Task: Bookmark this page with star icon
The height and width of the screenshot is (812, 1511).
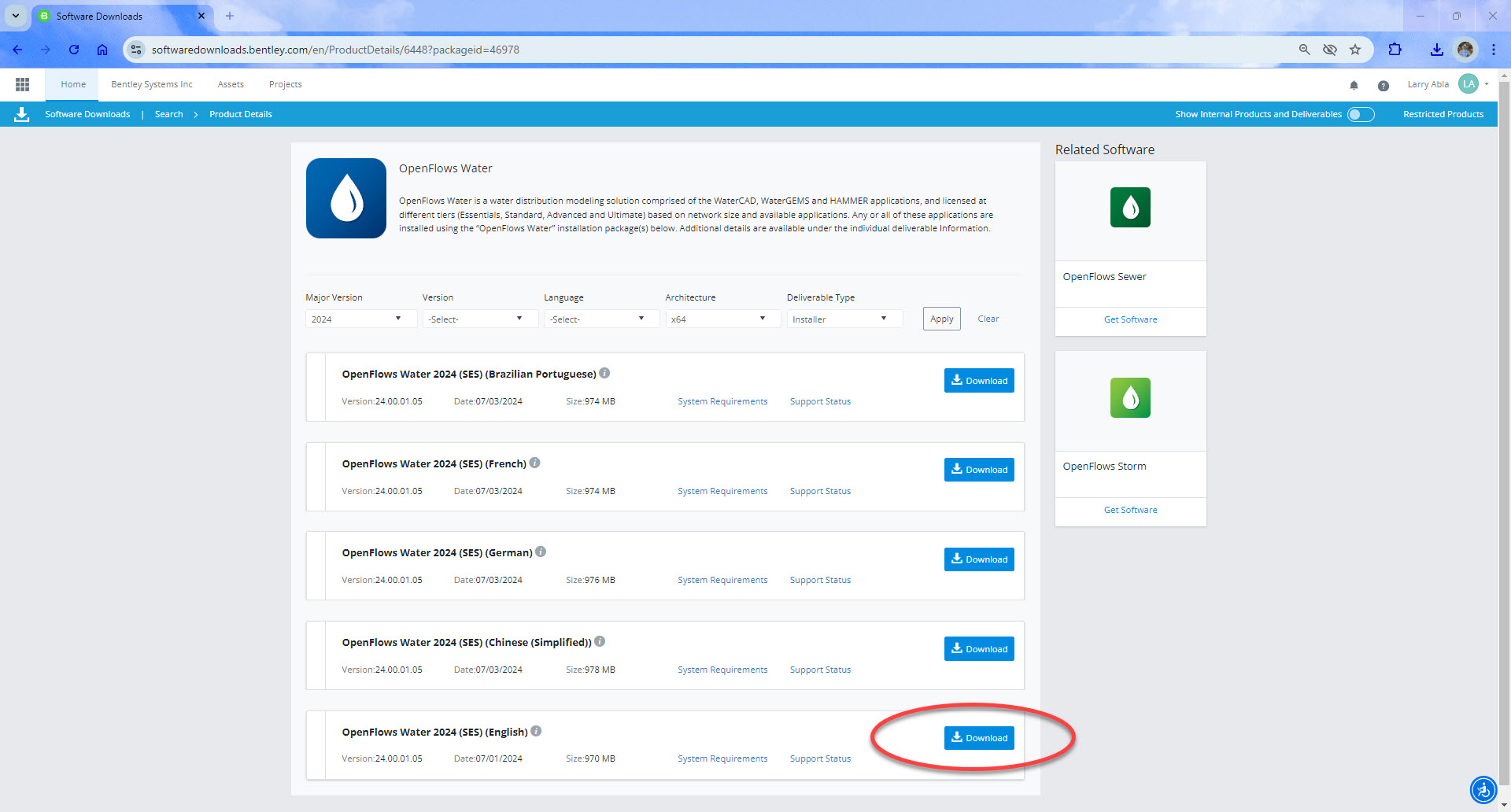Action: click(1355, 50)
